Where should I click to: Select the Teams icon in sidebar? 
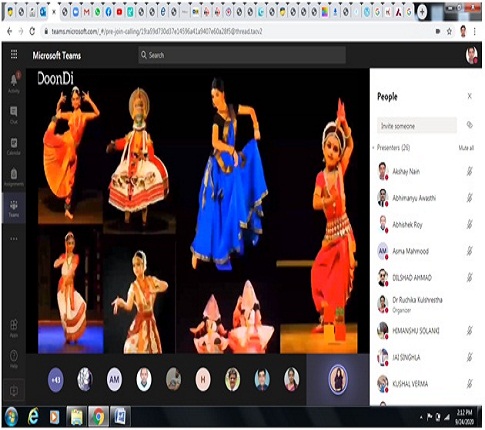click(14, 208)
